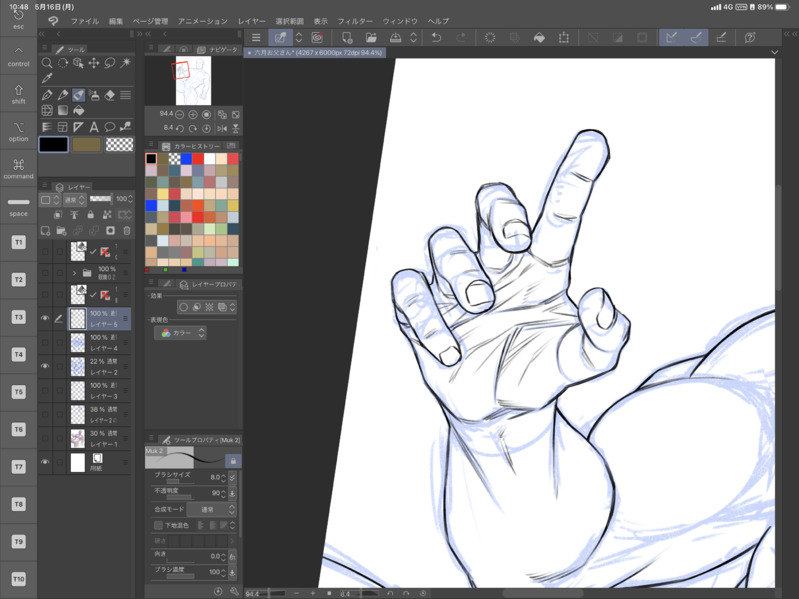
Task: Select the Ruler tool
Action: click(x=78, y=127)
